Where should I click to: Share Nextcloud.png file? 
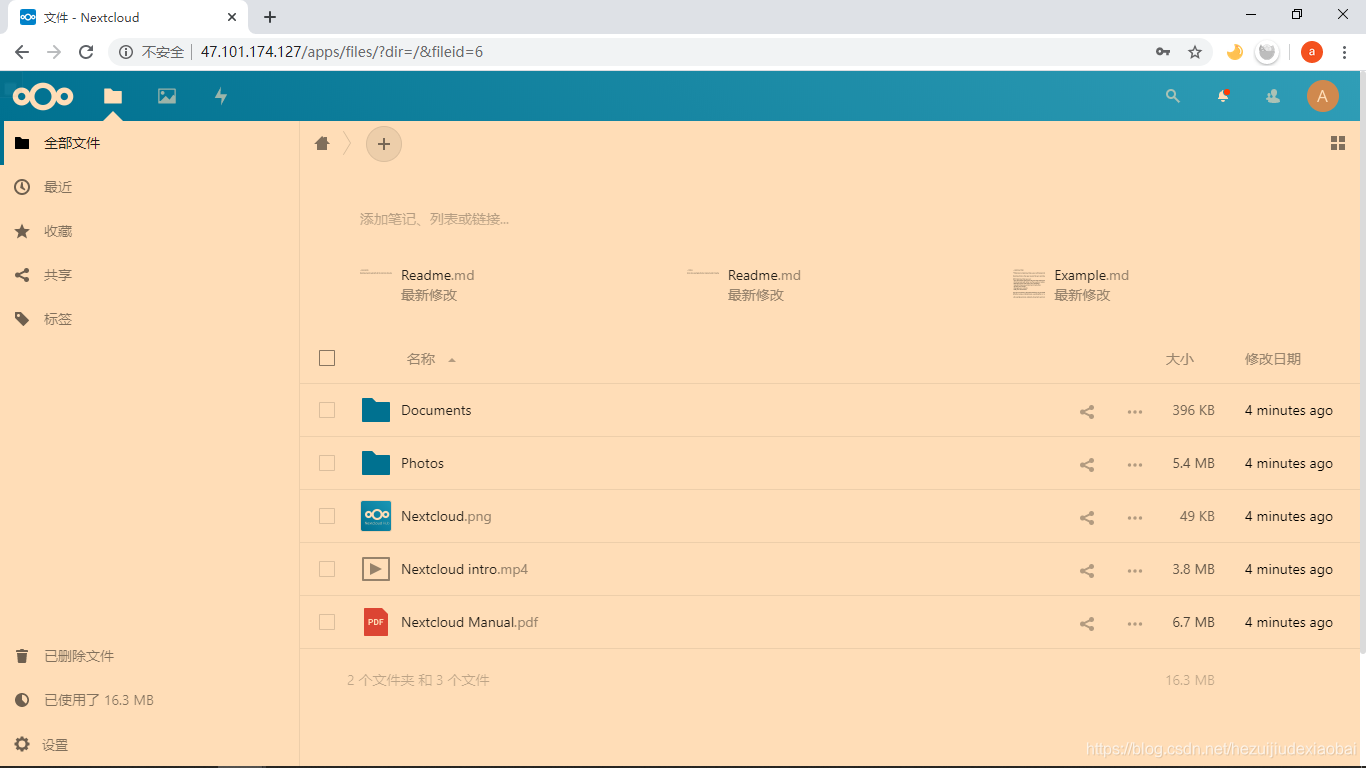1087,517
